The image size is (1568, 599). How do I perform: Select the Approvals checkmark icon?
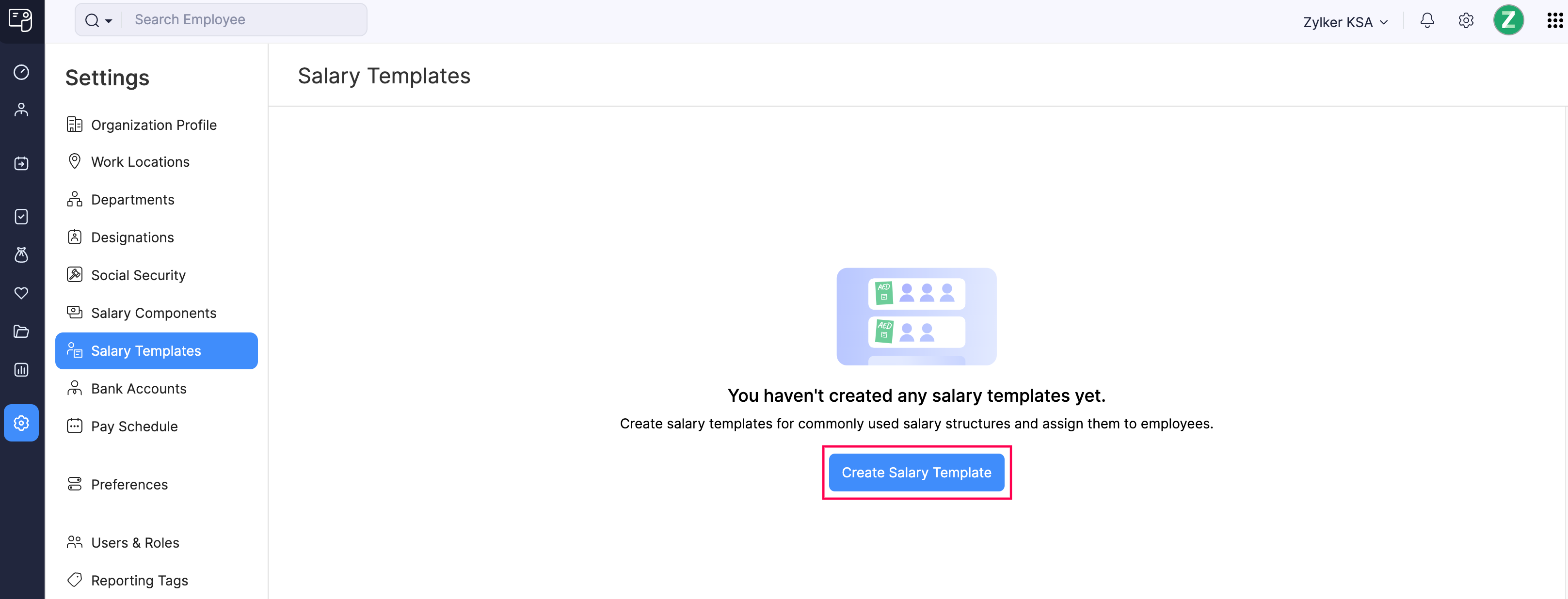(x=21, y=217)
